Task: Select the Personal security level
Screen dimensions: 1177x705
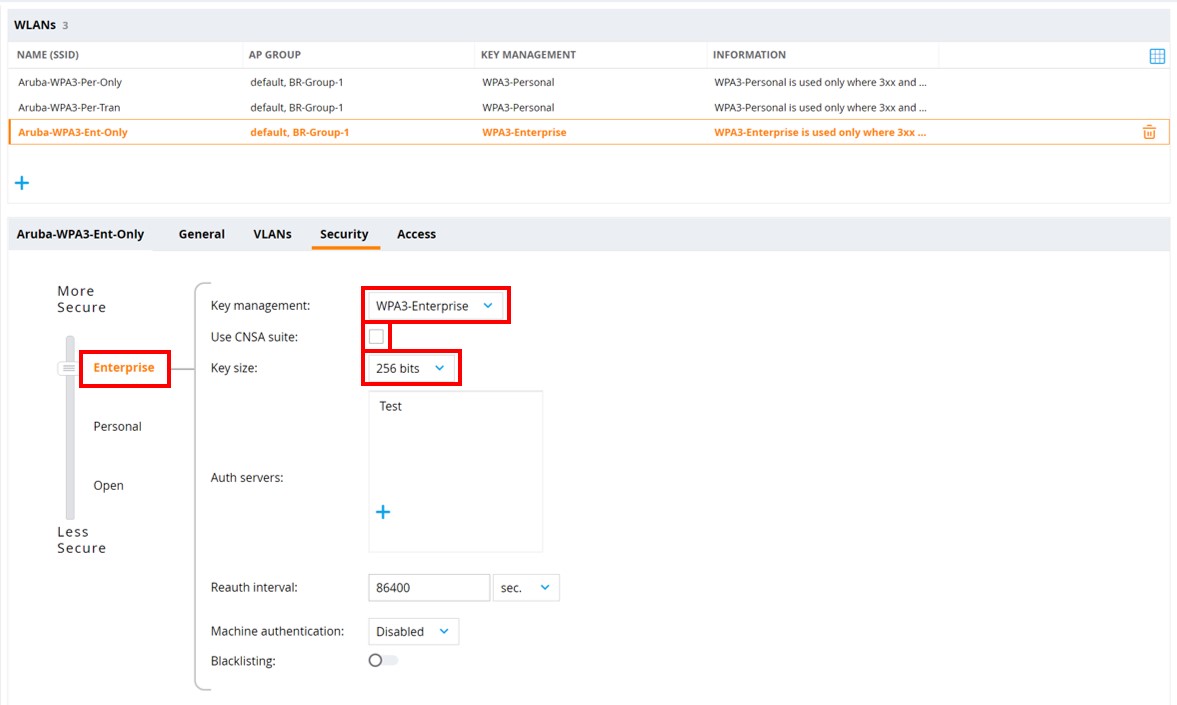Action: point(117,426)
